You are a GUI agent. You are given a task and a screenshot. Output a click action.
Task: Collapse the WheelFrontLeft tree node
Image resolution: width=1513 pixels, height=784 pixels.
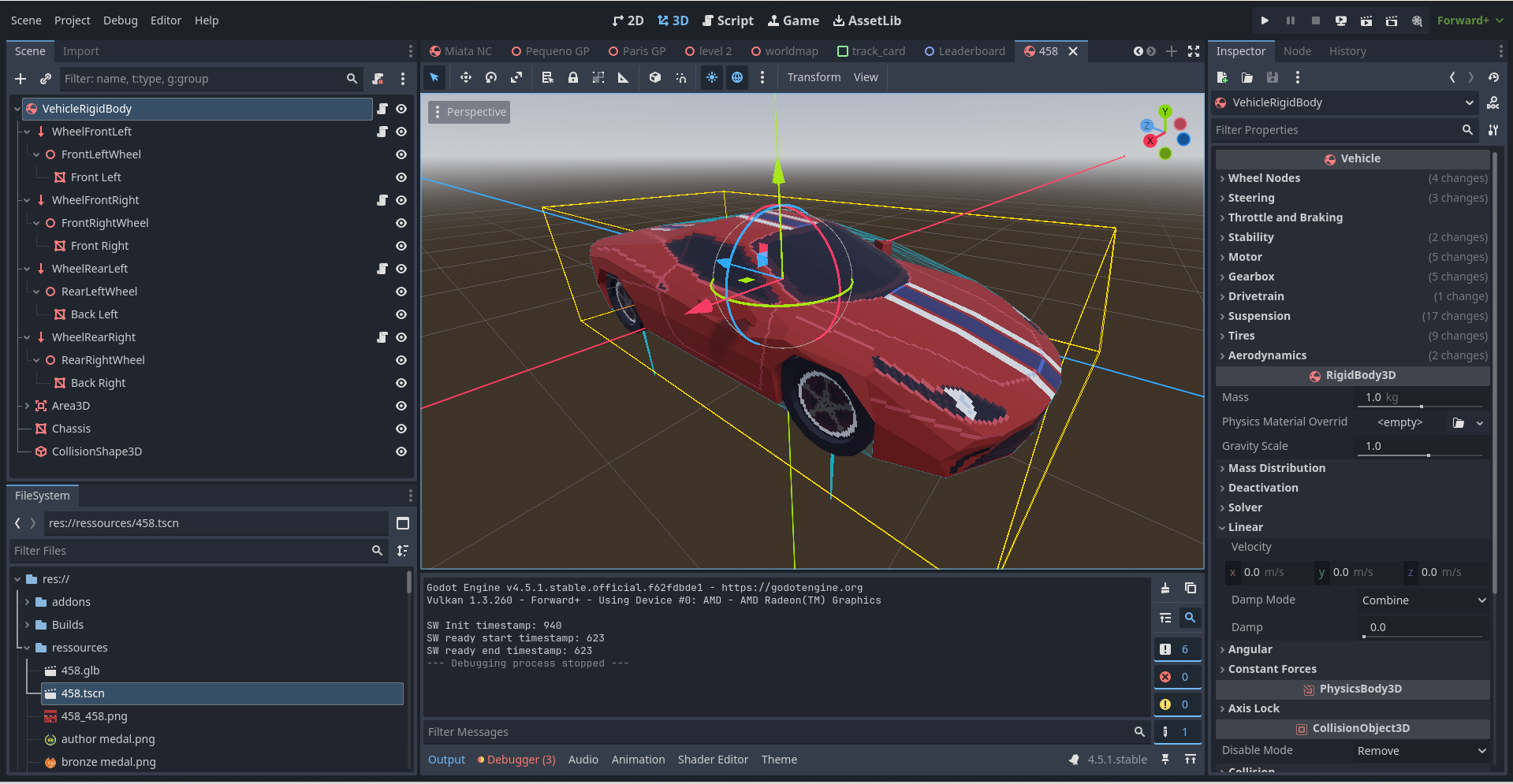point(27,132)
